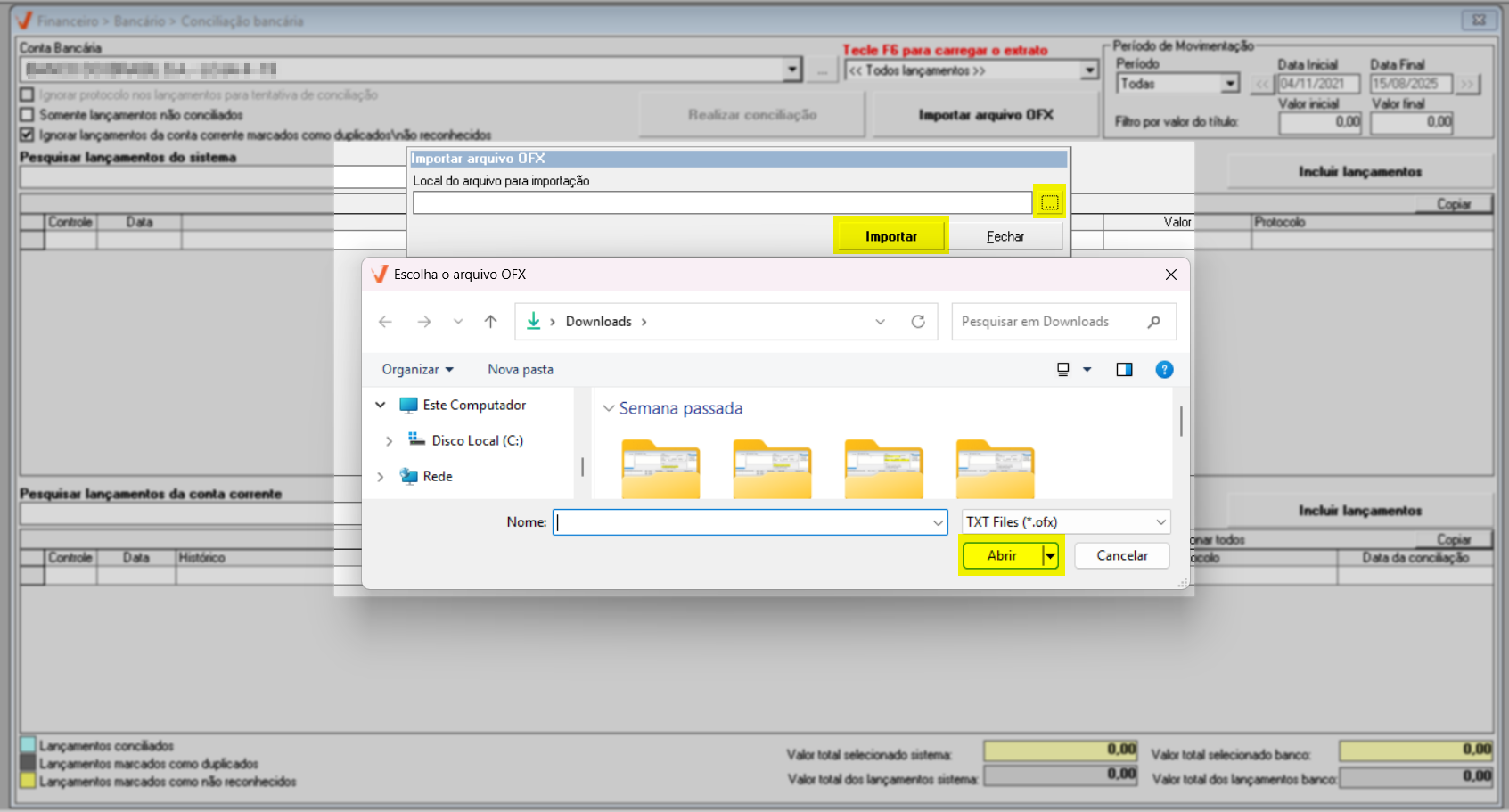The height and width of the screenshot is (812, 1509).
Task: Uncheck 'Ignorar lançamentos da conta corrente' checkbox
Action: 27,135
